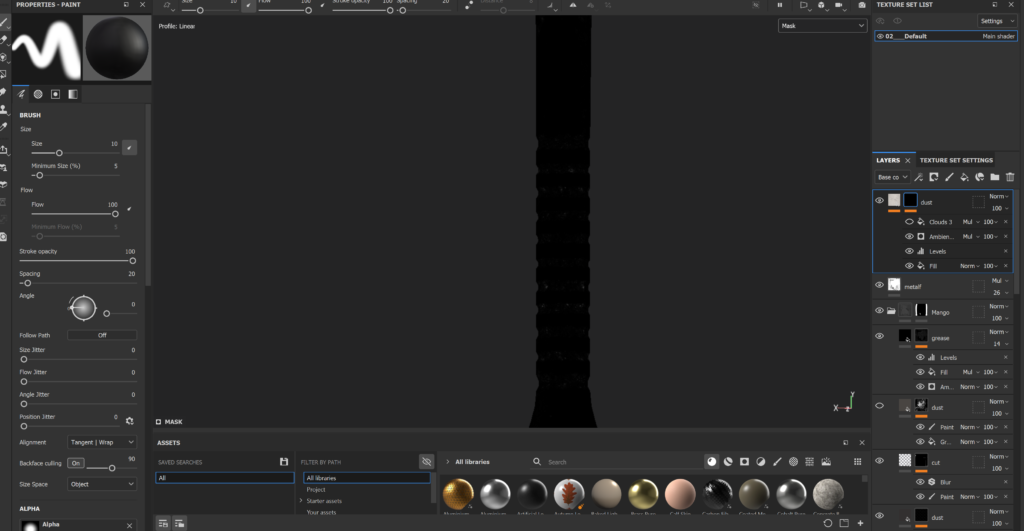Delete the selected layer with trash icon
This screenshot has width=1024, height=531.
[1010, 177]
